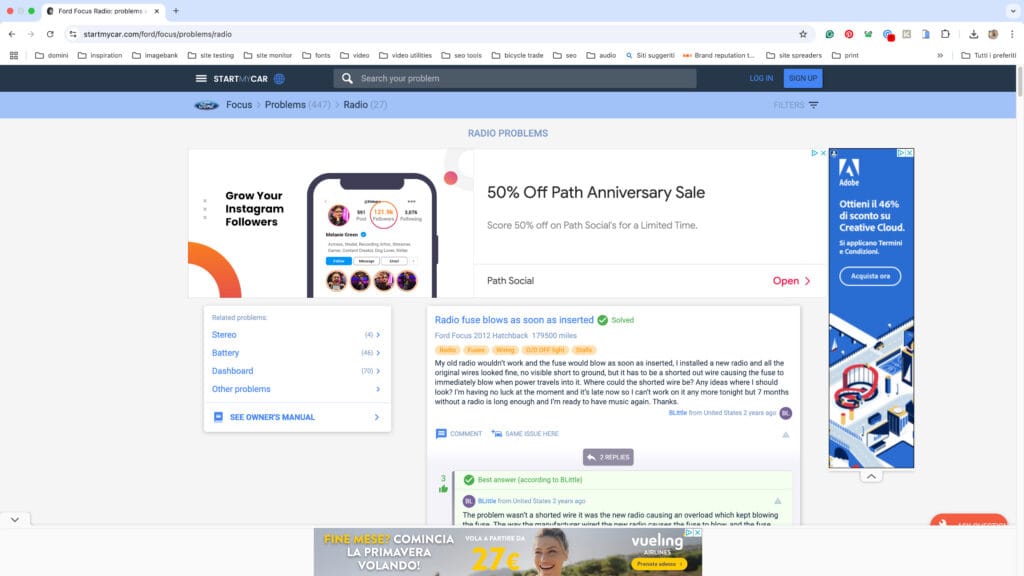The height and width of the screenshot is (576, 1024).
Task: Go to Problems in the breadcrumb
Action: click(x=285, y=105)
